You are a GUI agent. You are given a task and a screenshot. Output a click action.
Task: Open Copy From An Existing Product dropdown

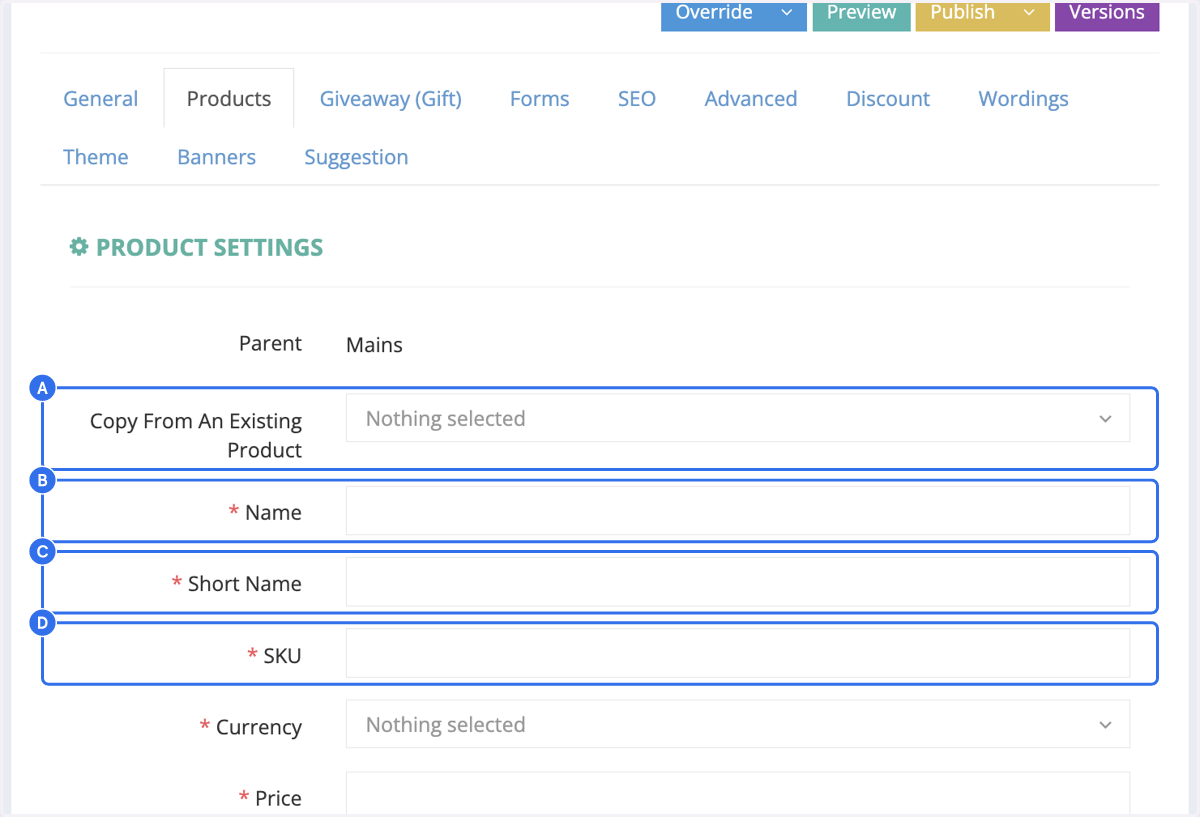tap(738, 418)
